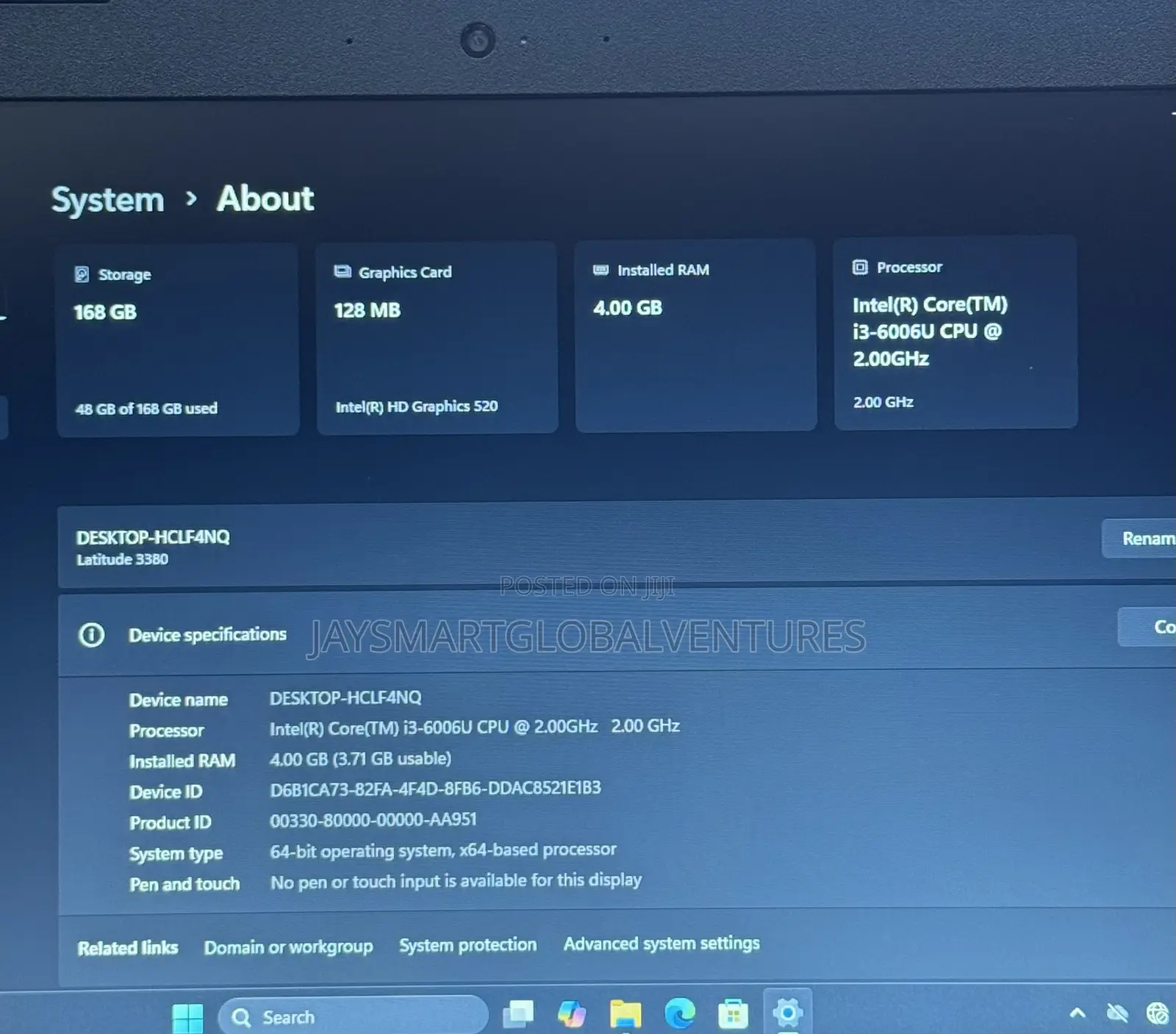The image size is (1176, 1034).
Task: Click the Processor chip icon
Action: pyautogui.click(x=860, y=267)
